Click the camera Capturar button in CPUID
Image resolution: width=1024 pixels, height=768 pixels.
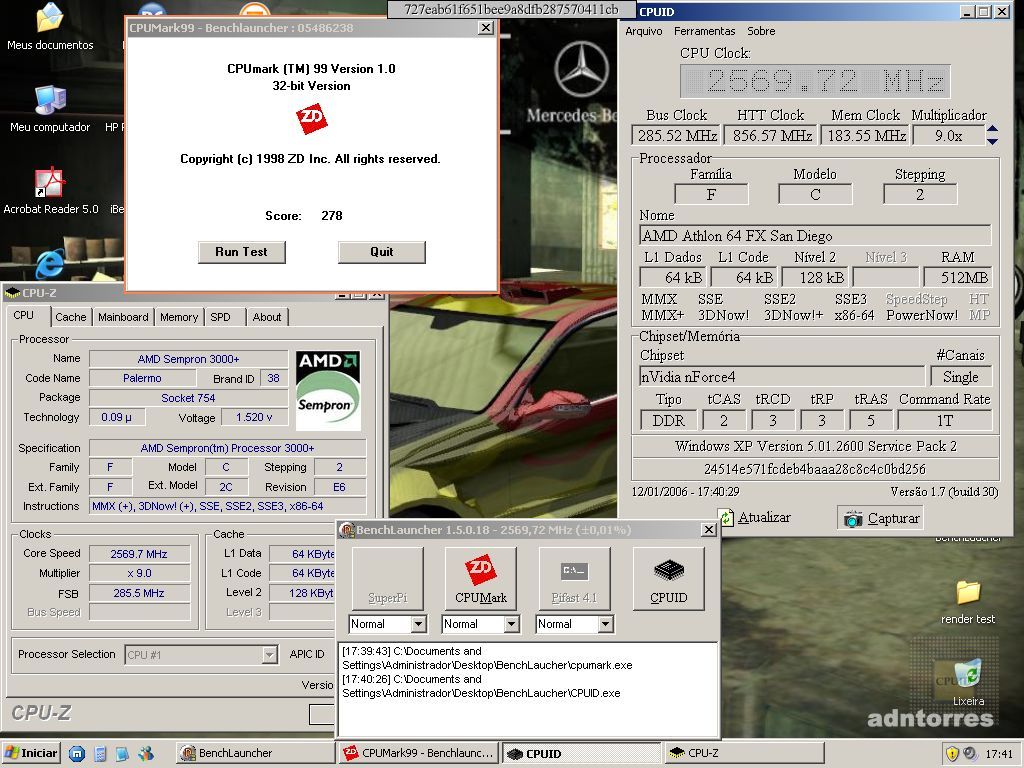click(880, 518)
